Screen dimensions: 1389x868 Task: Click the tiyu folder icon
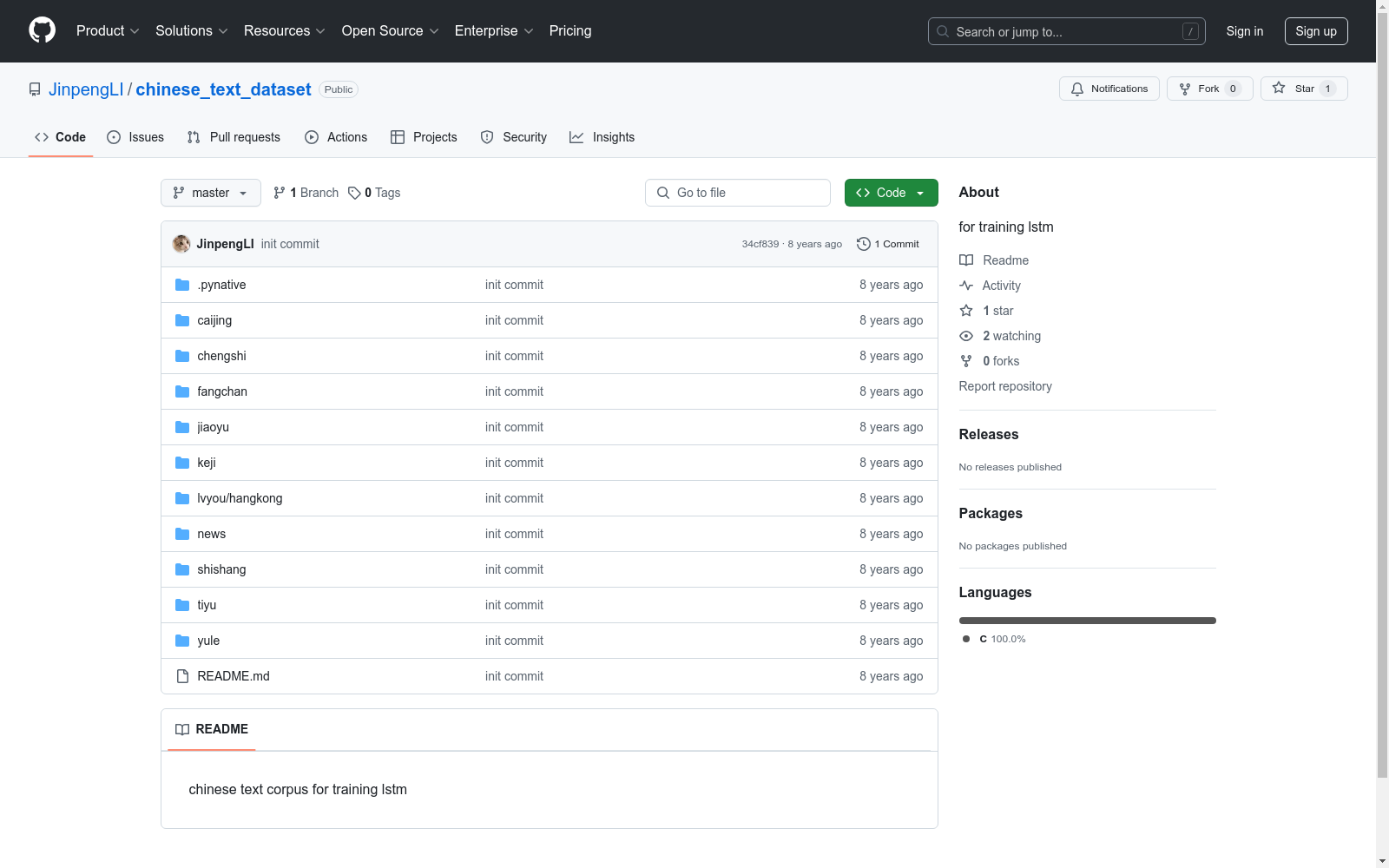182,605
